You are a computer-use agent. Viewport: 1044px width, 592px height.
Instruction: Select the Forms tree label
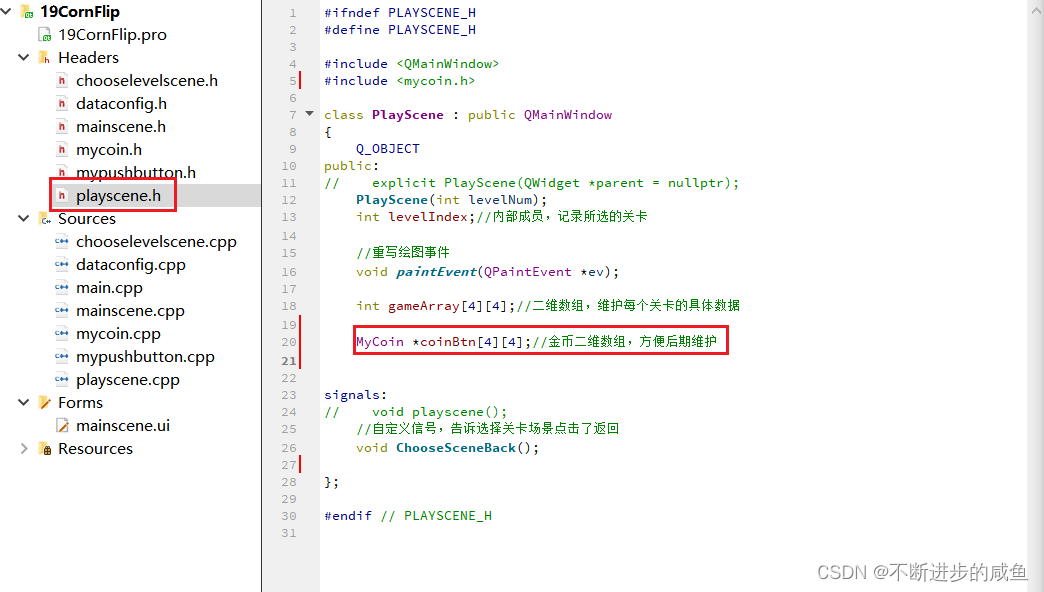(80, 403)
